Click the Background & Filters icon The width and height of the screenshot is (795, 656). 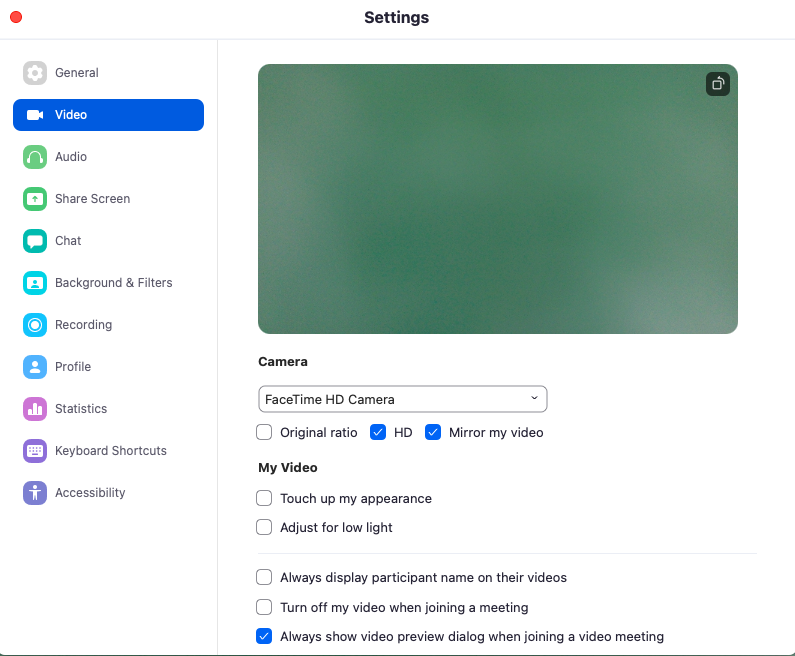point(35,283)
